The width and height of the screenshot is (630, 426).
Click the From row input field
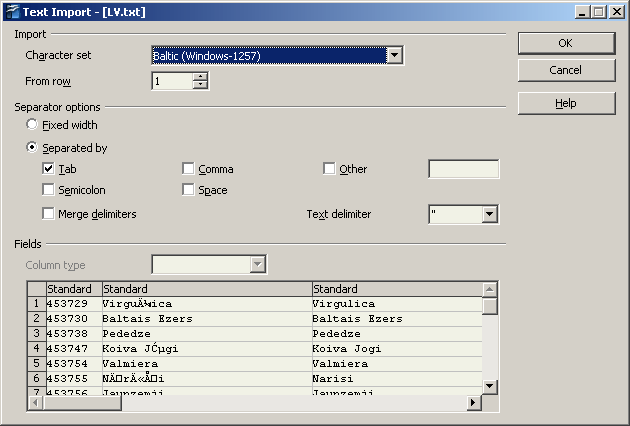coord(172,81)
